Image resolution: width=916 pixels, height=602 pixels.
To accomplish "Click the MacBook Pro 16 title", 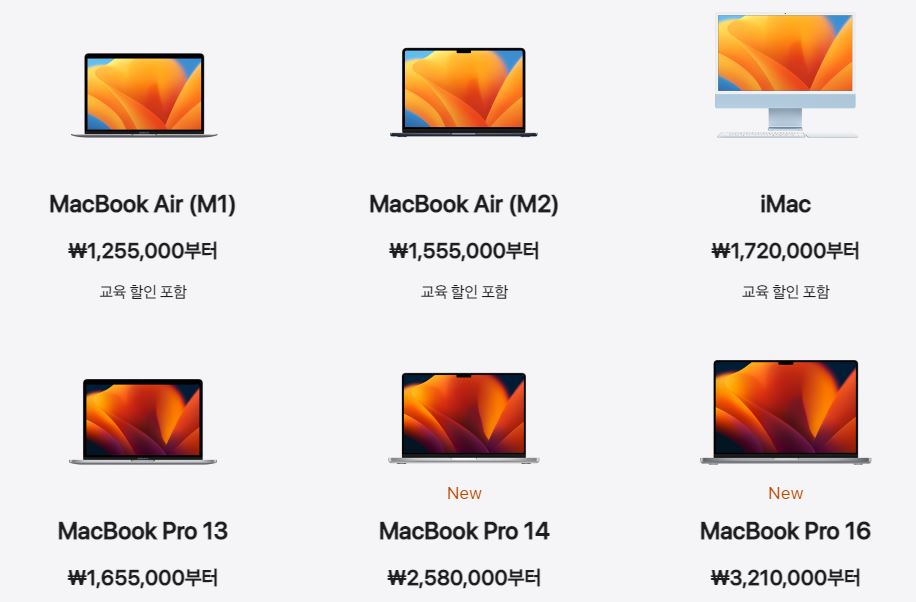I will [786, 531].
